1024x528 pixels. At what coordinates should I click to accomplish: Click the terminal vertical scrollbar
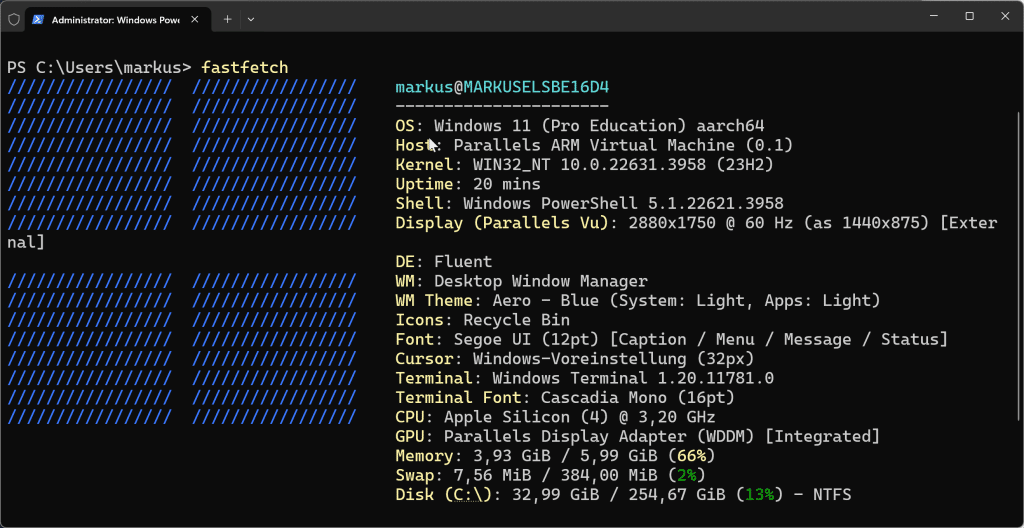(x=1020, y=265)
